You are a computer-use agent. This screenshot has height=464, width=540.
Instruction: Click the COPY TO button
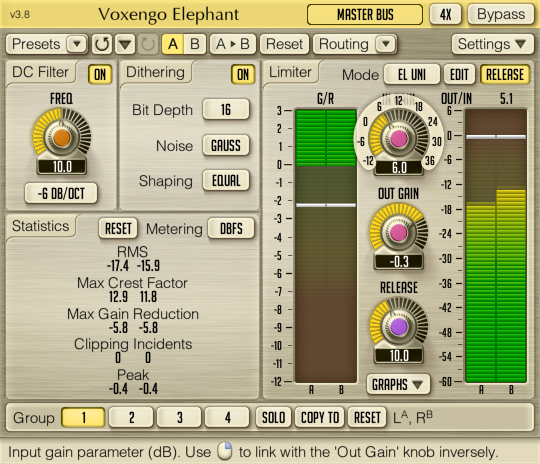pyautogui.click(x=320, y=417)
